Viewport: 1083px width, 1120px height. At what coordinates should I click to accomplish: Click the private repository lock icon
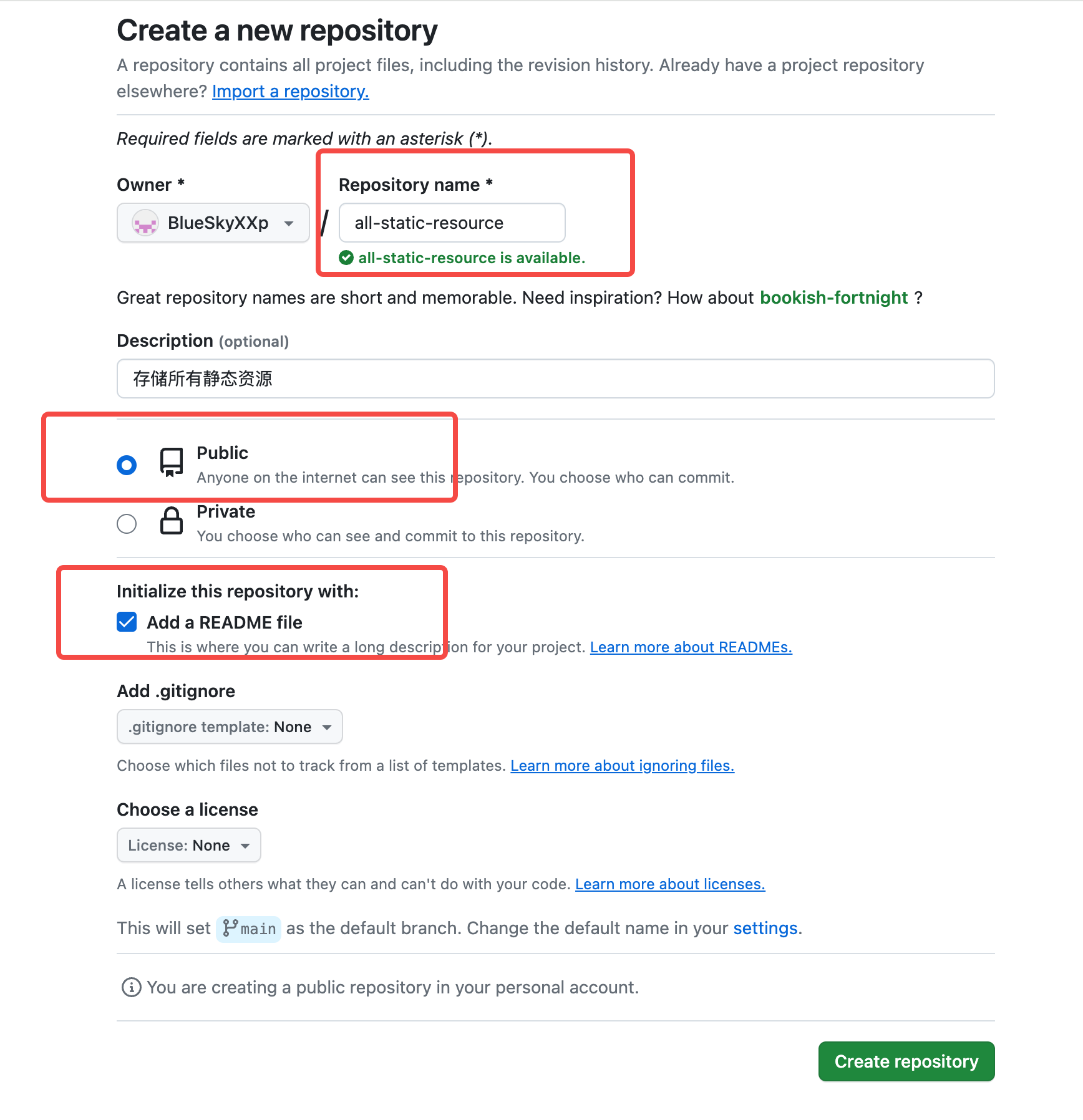(172, 521)
